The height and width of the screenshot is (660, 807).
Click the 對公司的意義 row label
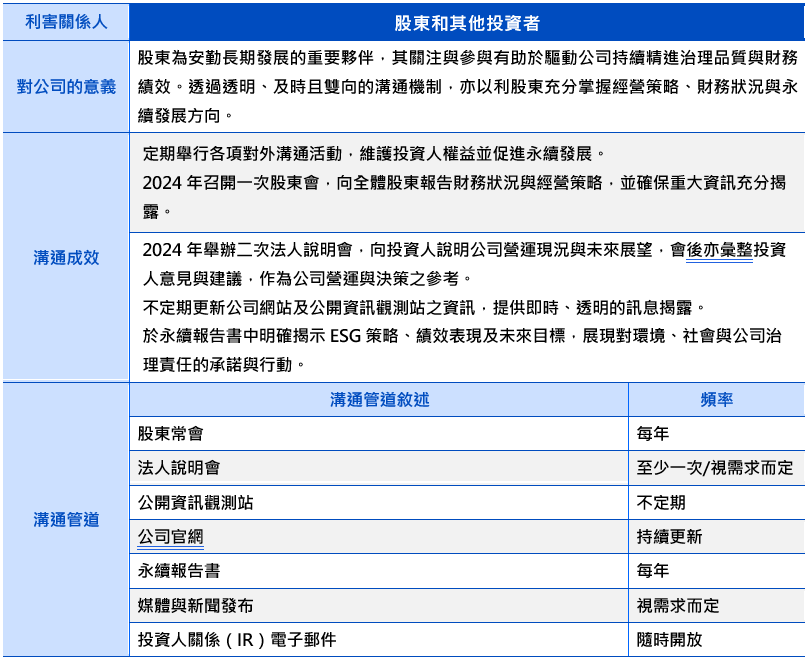click(x=66, y=87)
